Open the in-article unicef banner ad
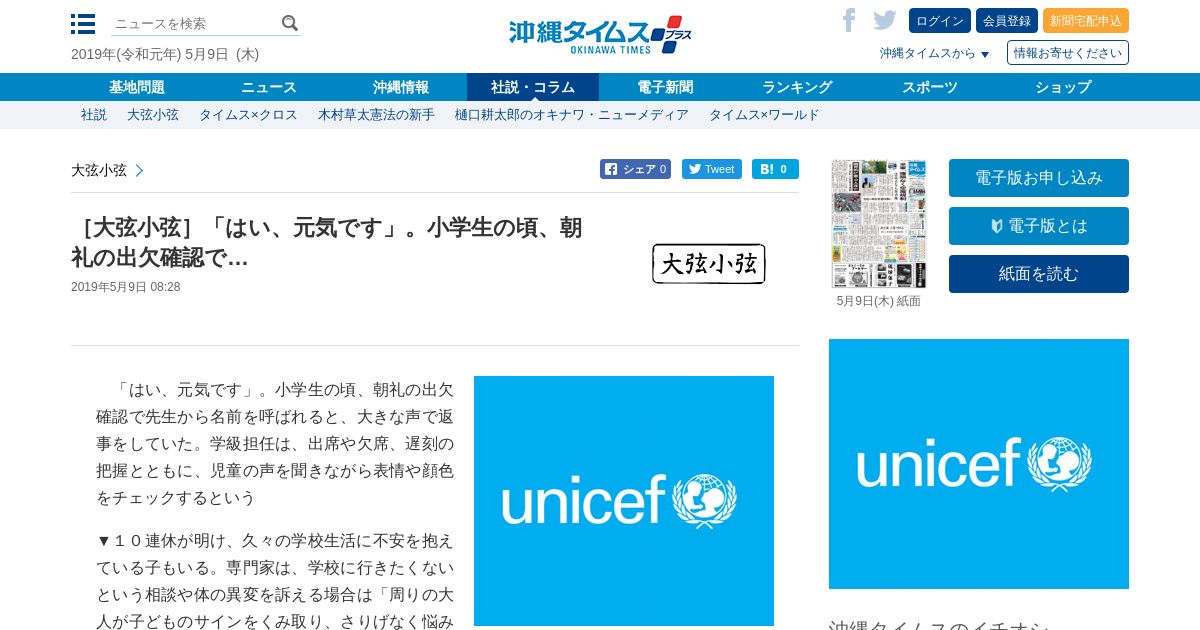Image resolution: width=1200 pixels, height=630 pixels. point(624,501)
